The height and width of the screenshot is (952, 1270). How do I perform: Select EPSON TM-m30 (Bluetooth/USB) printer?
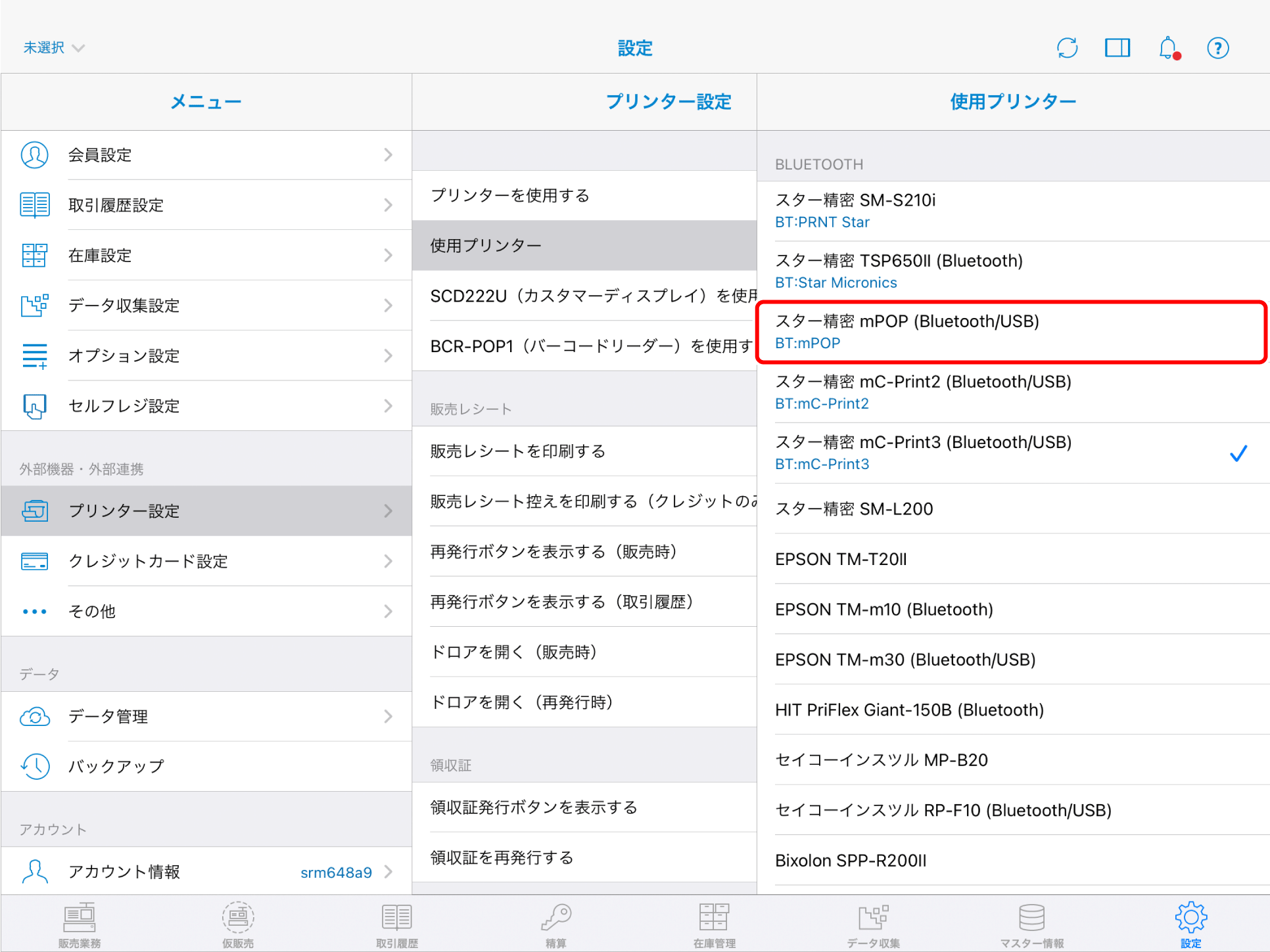[x=1013, y=660]
